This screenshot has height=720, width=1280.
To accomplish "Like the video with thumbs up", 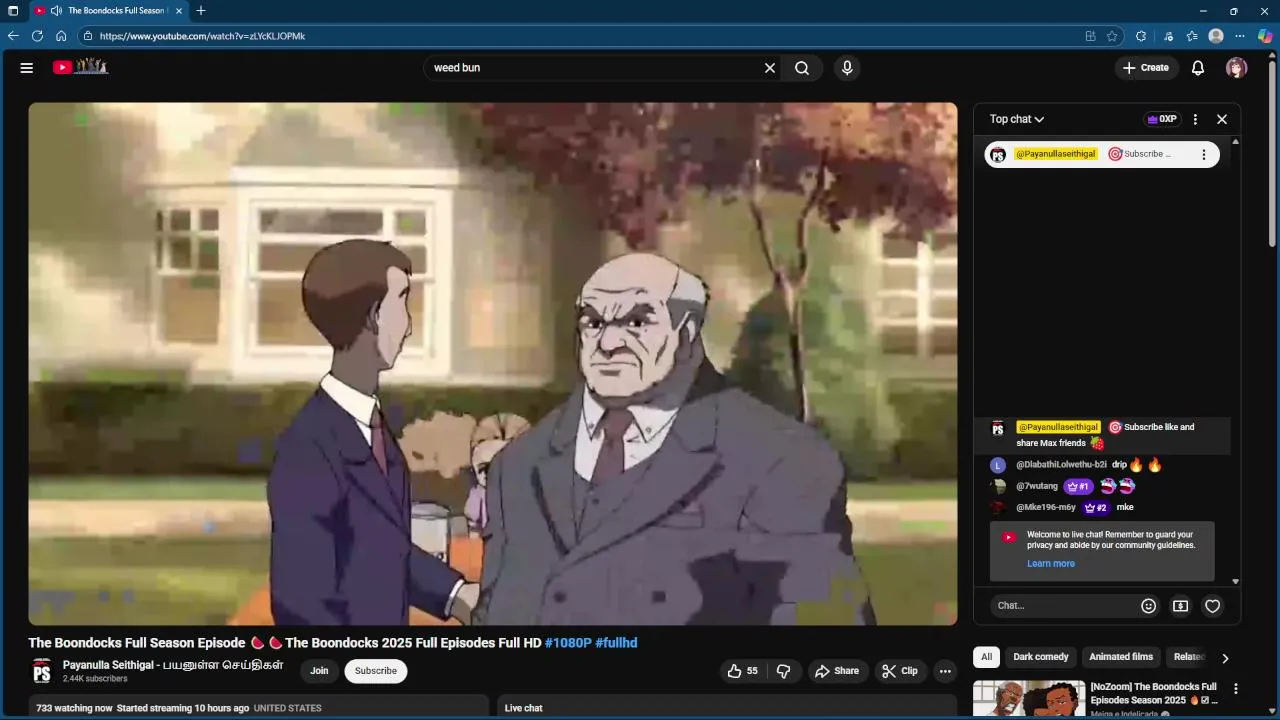I will (x=742, y=671).
